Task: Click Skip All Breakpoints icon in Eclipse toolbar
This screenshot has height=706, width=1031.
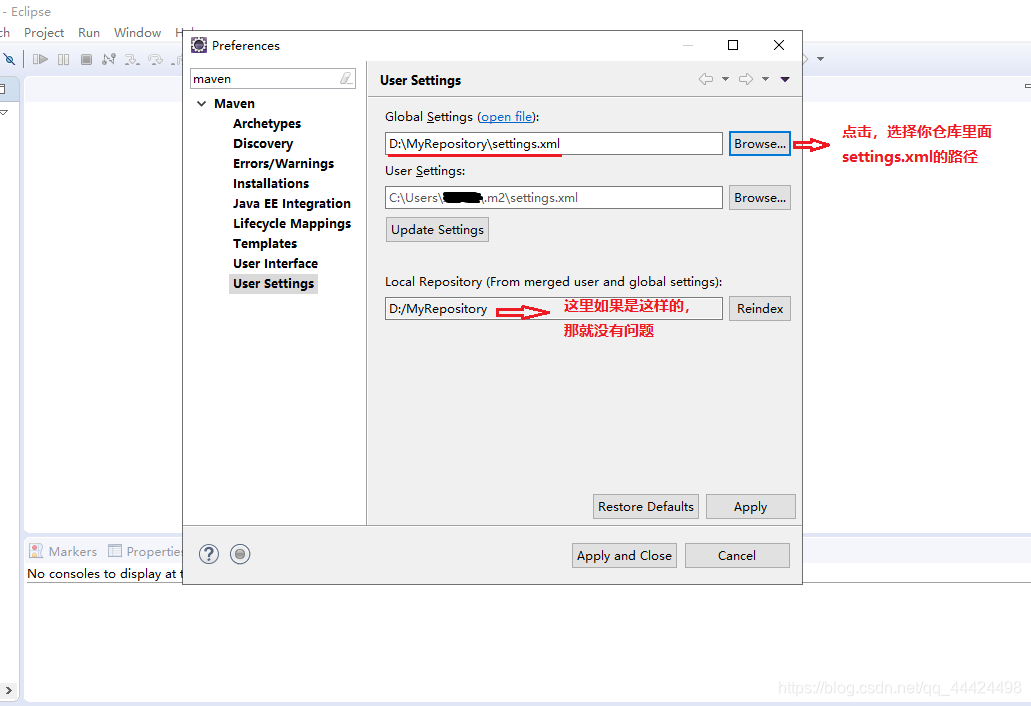Action: click(x=9, y=59)
